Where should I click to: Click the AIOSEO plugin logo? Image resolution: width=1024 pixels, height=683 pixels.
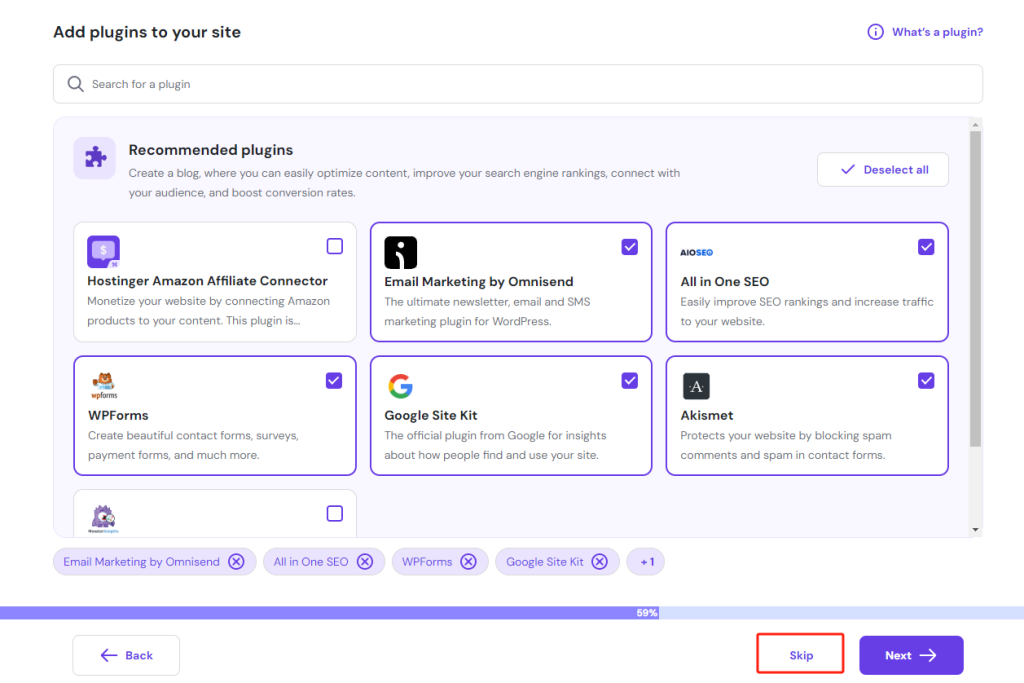point(697,253)
